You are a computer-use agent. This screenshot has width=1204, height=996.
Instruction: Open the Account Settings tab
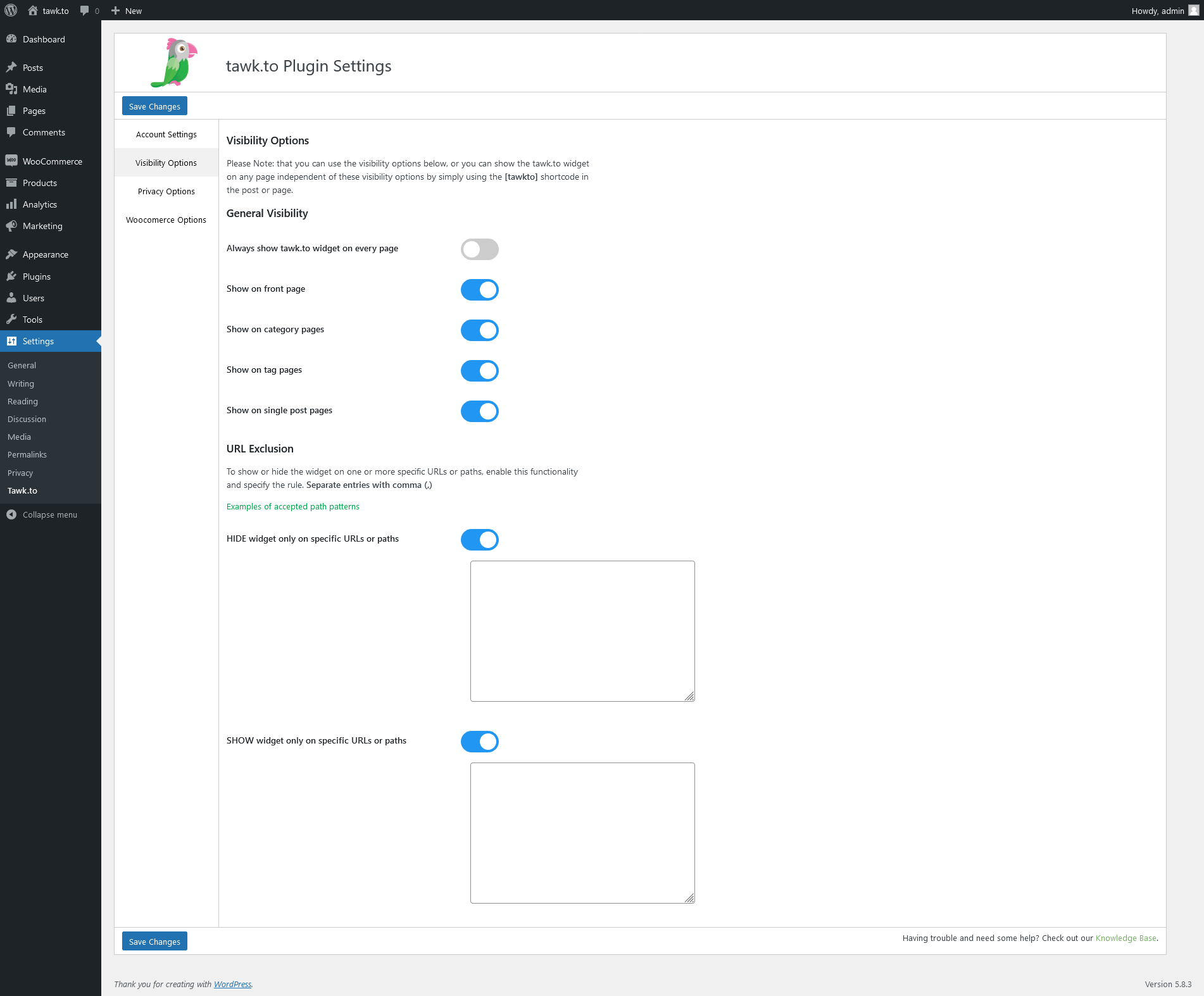(166, 134)
